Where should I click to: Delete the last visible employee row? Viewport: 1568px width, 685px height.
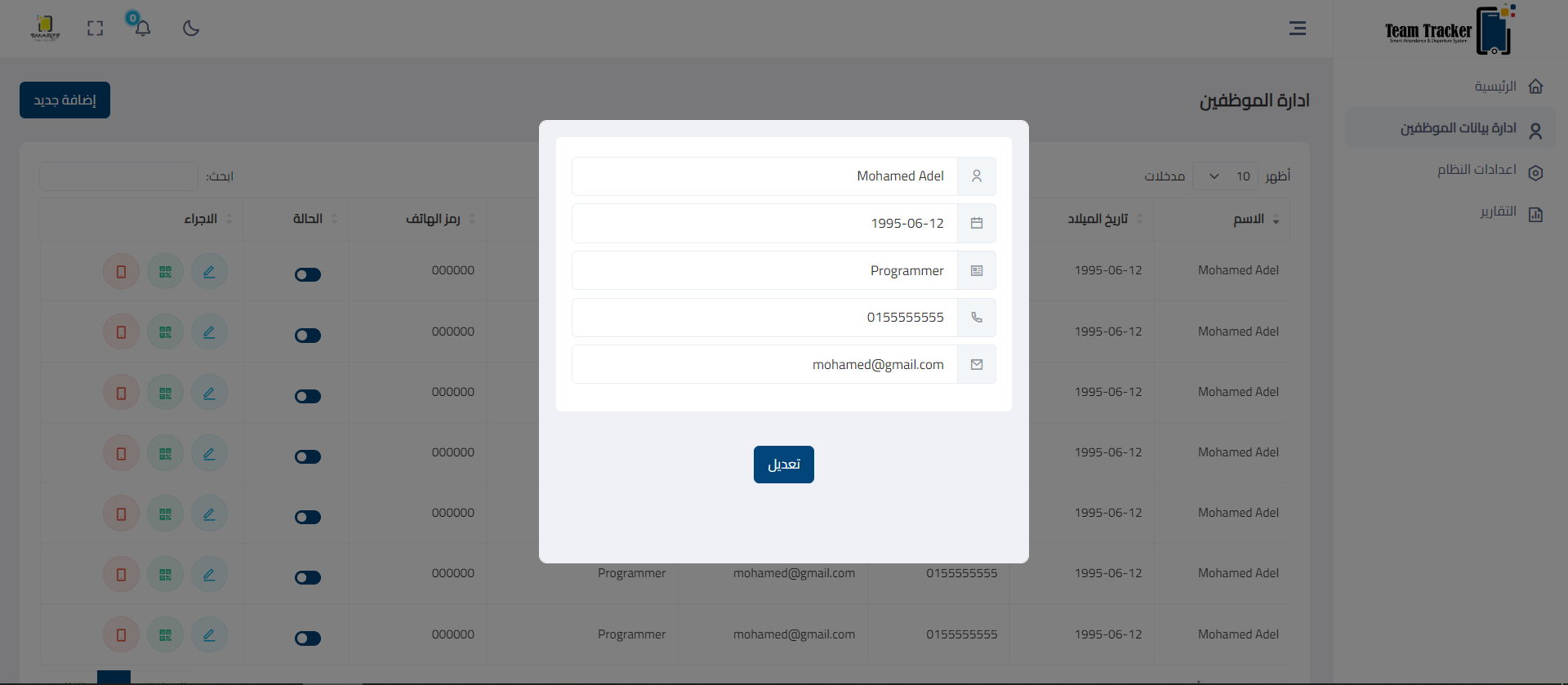pos(121,635)
